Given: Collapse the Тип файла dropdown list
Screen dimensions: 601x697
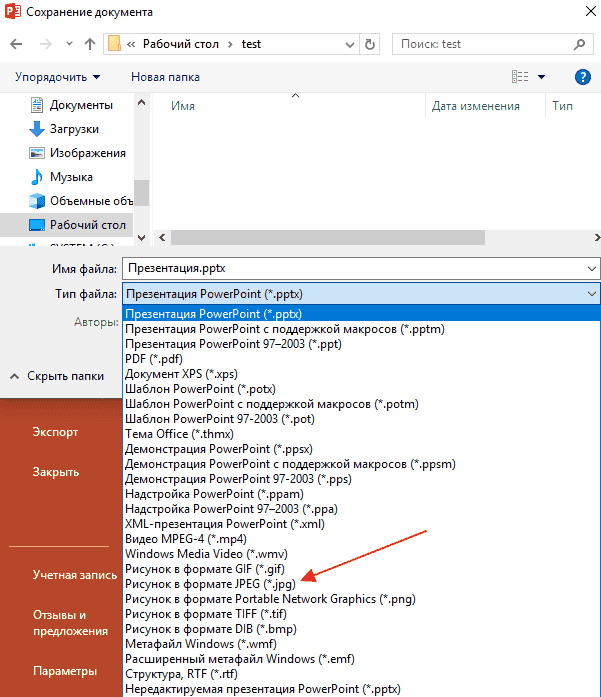Looking at the screenshot, I should tap(591, 294).
